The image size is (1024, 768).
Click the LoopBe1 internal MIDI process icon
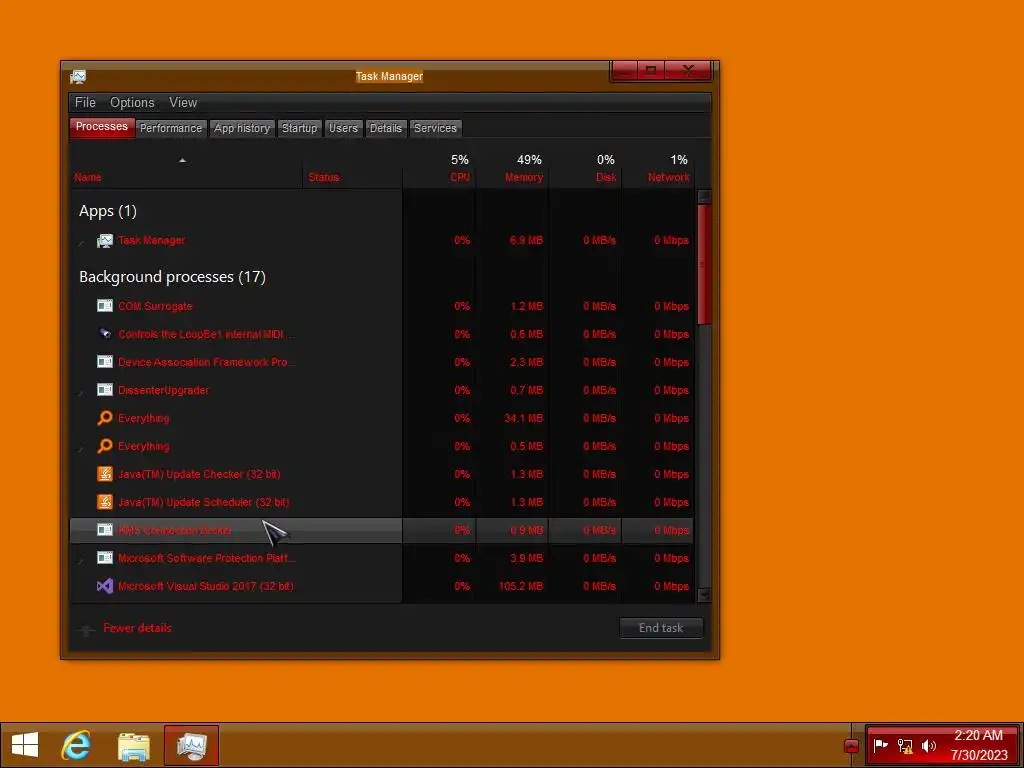click(104, 334)
